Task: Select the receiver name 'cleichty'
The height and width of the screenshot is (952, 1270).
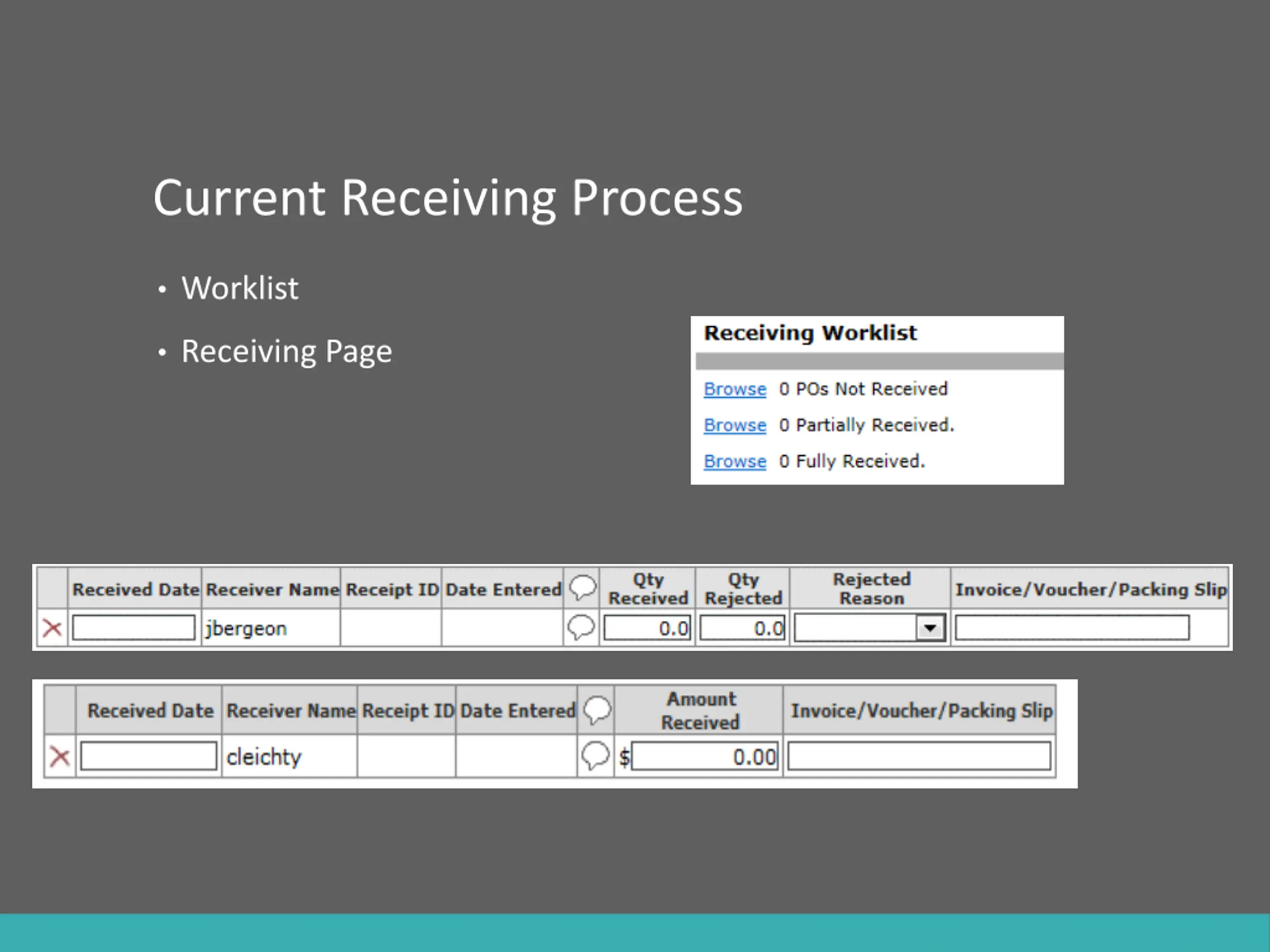Action: [x=263, y=758]
